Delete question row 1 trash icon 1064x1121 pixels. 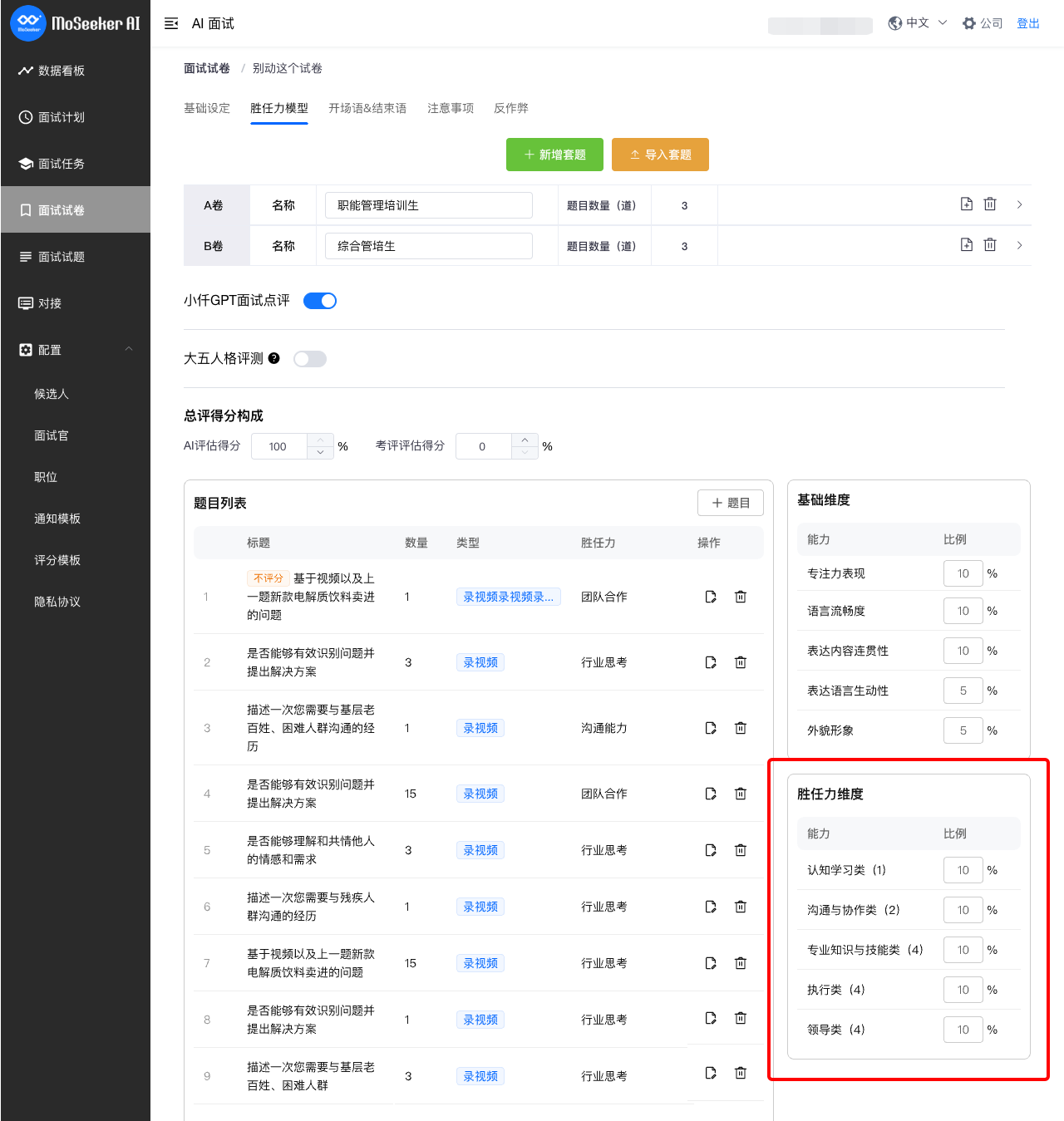click(741, 597)
